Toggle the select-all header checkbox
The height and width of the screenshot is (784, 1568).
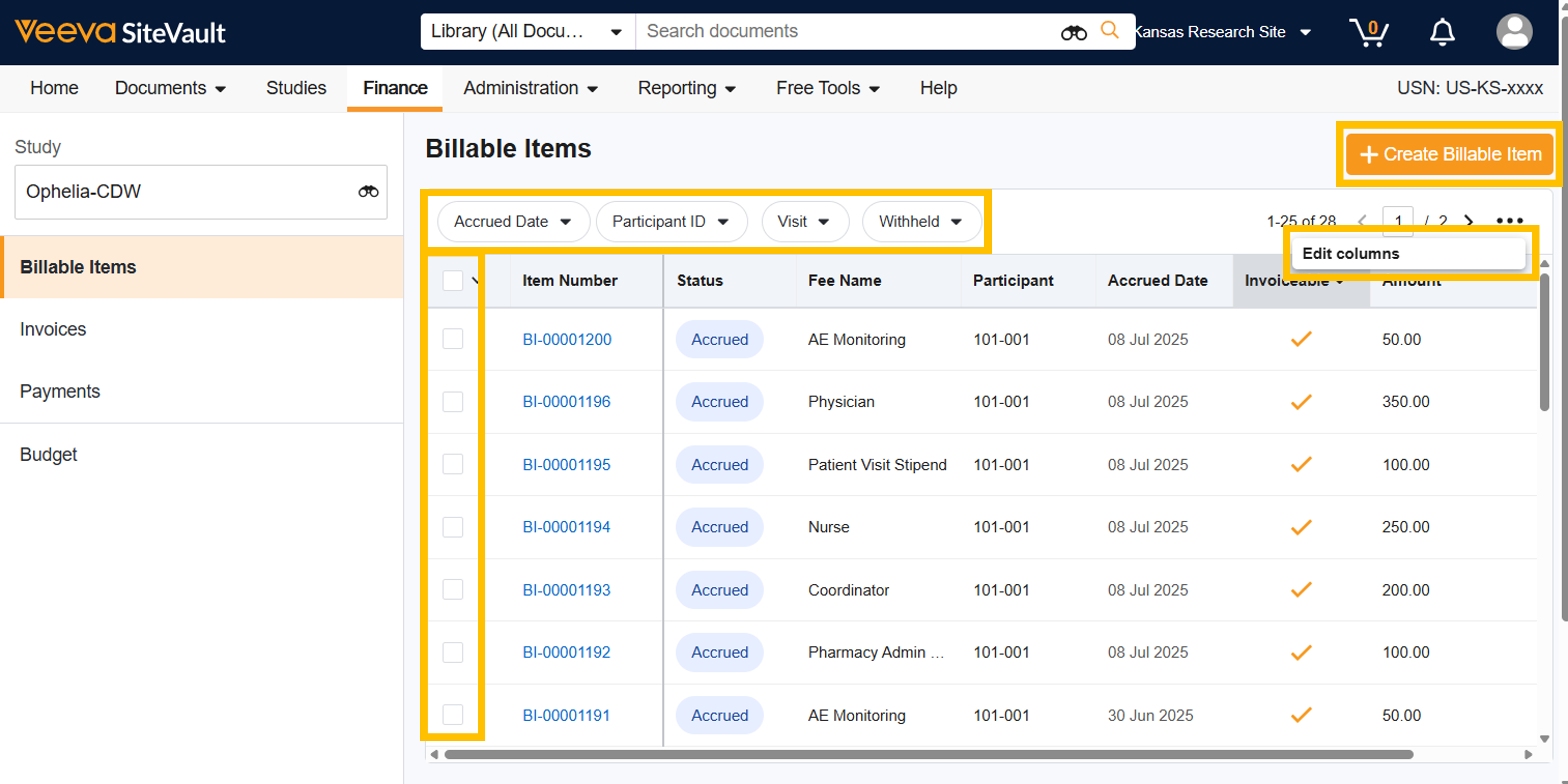pos(452,280)
